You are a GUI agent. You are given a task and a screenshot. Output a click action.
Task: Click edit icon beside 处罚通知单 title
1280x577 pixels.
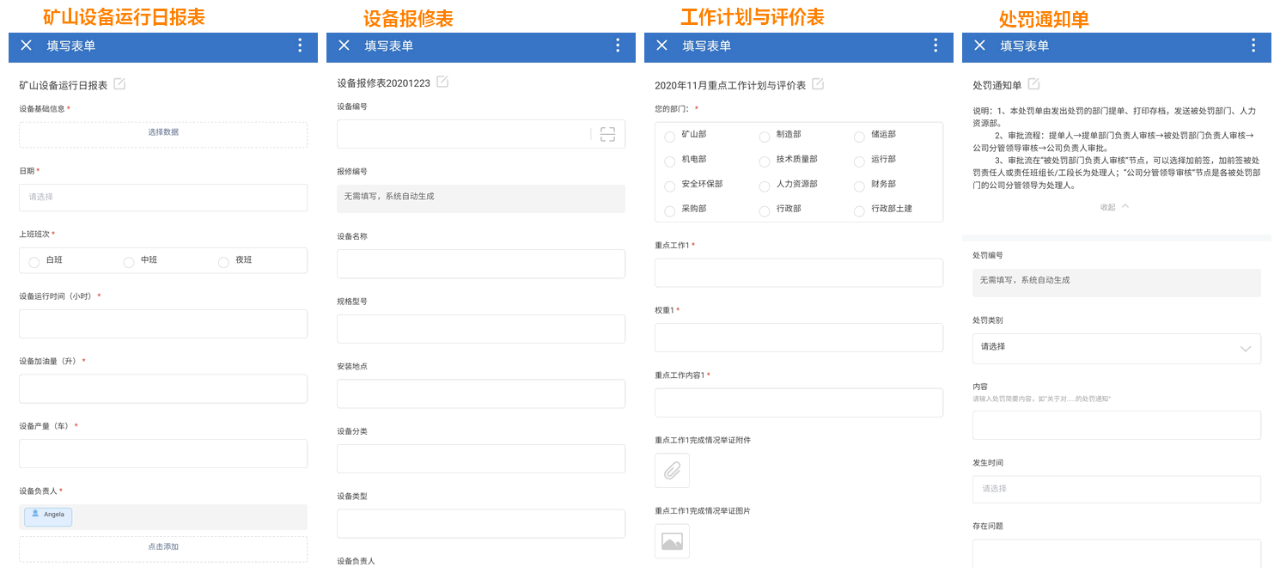1034,84
